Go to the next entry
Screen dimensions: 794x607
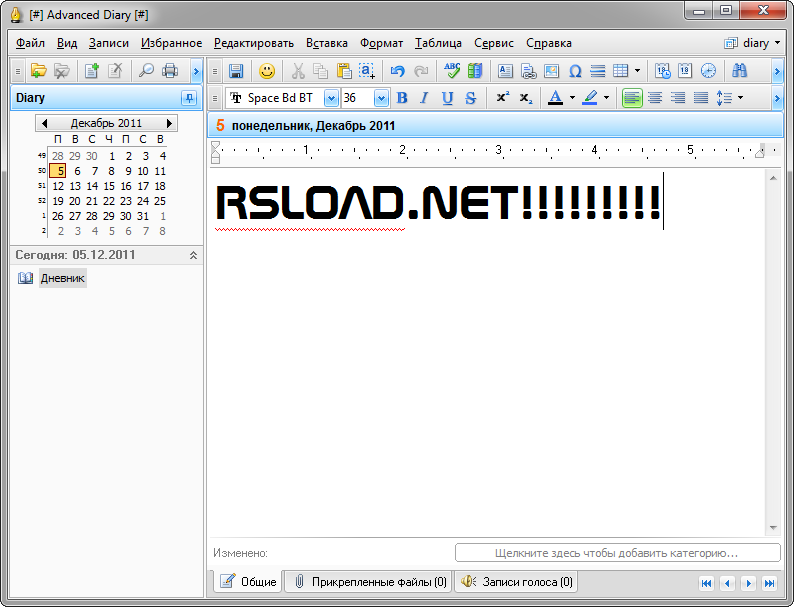click(748, 583)
